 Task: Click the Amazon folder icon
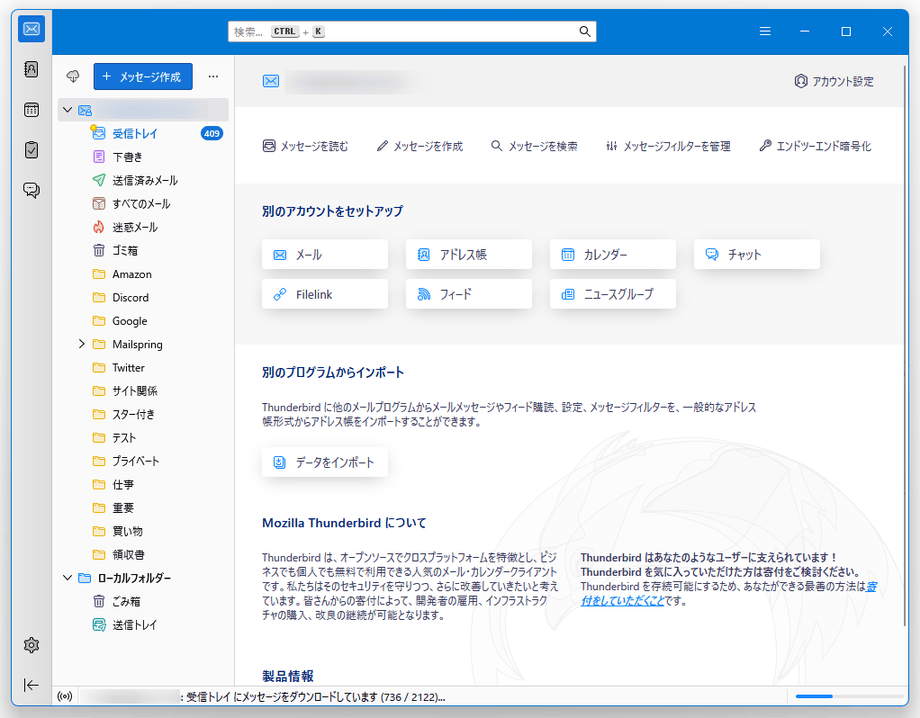point(99,274)
